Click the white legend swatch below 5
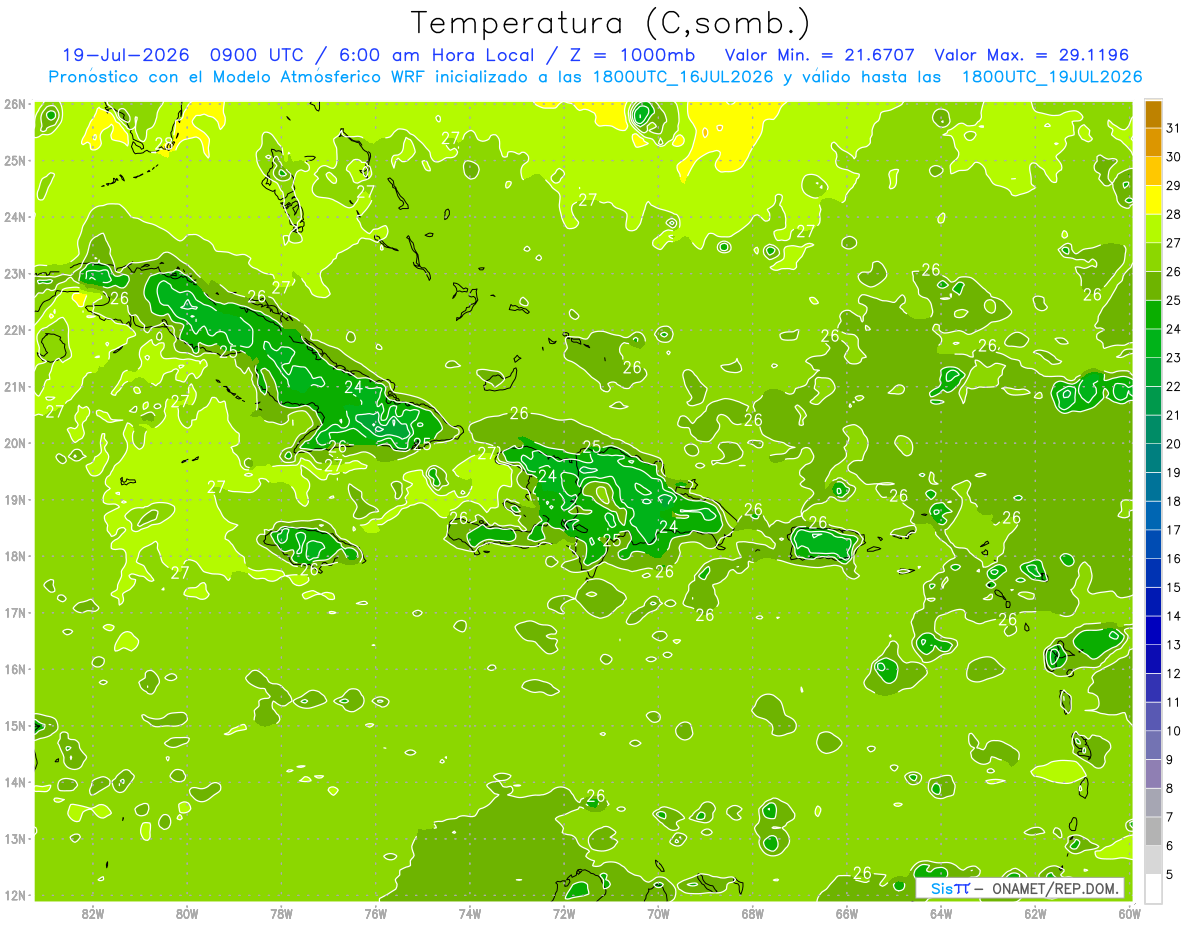1200x927 pixels. 1153,888
